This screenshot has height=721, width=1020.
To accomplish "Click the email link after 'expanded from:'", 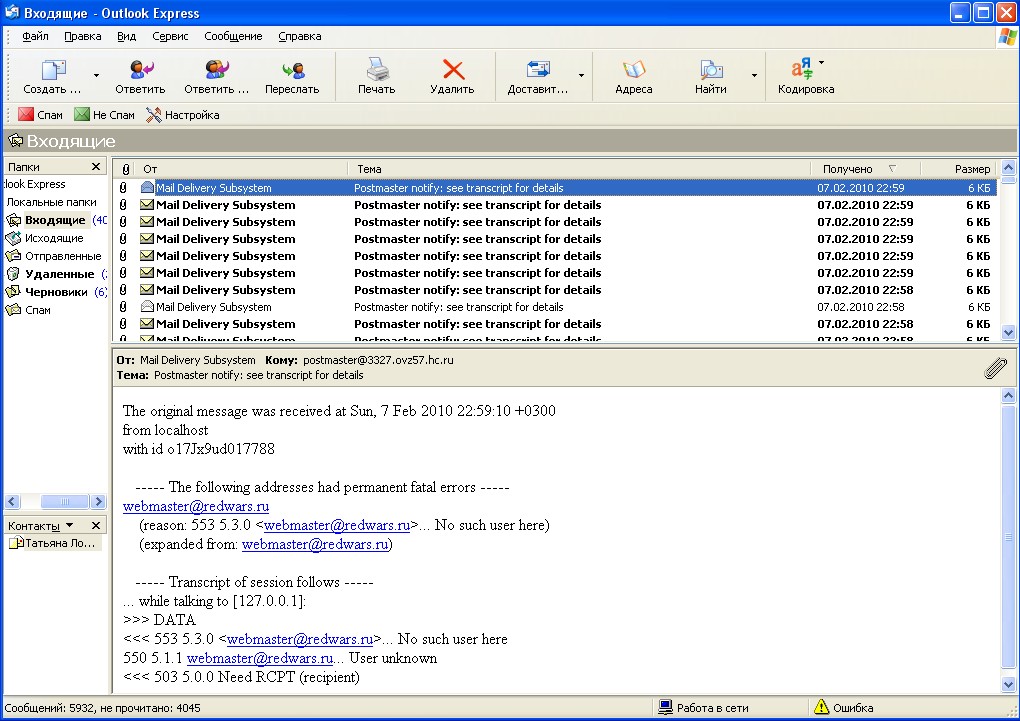I will (315, 544).
